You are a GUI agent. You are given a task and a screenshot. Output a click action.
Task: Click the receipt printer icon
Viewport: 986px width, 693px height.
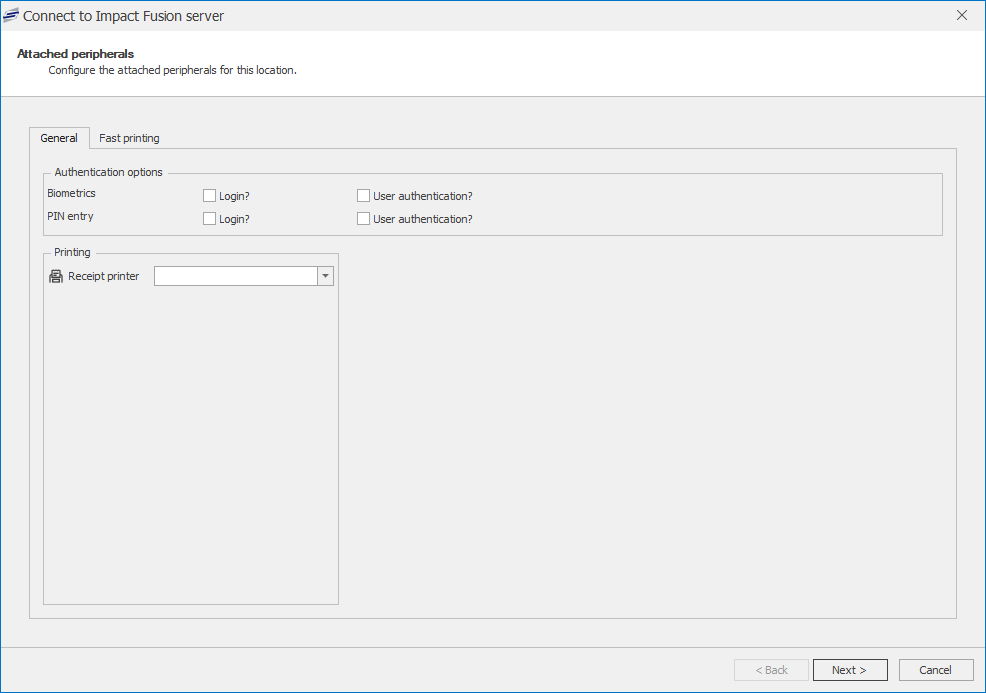pos(56,276)
